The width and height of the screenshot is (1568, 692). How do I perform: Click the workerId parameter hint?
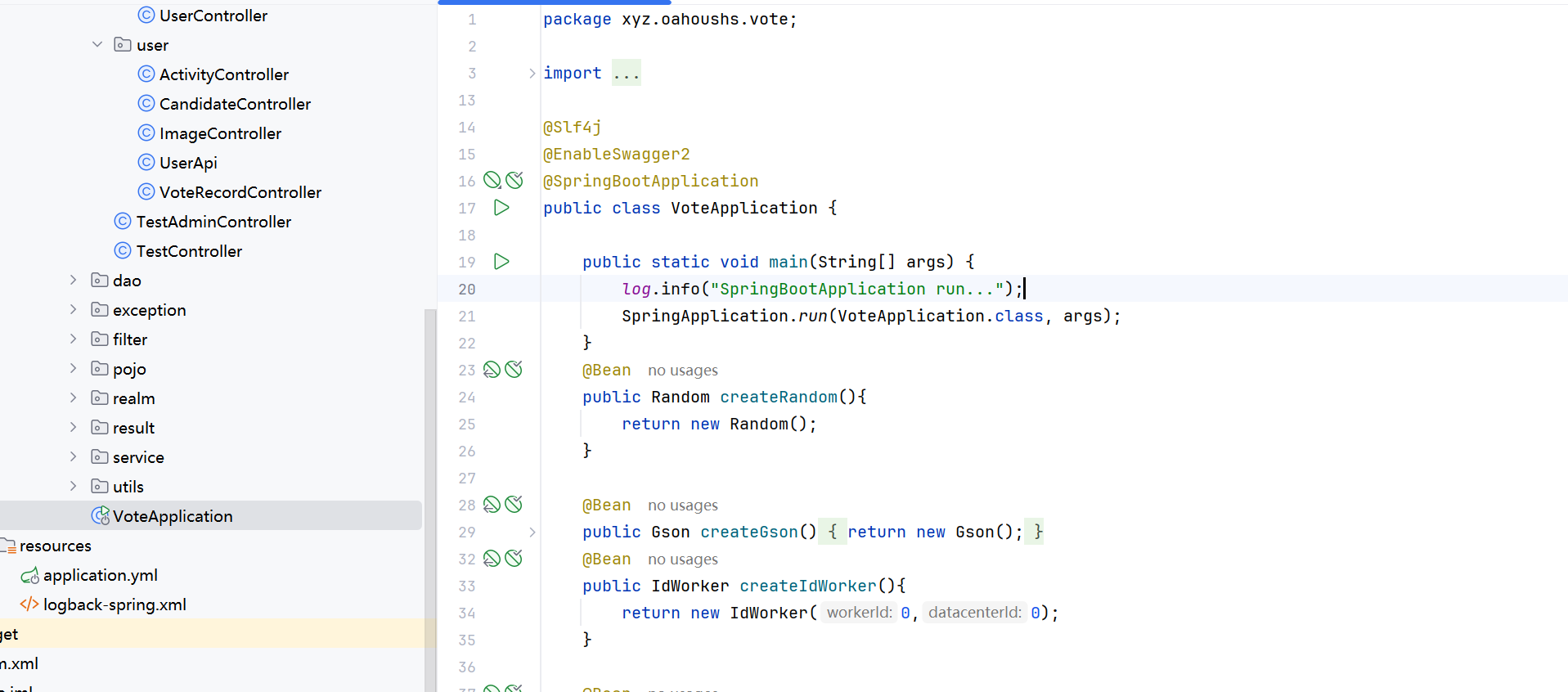tap(859, 613)
